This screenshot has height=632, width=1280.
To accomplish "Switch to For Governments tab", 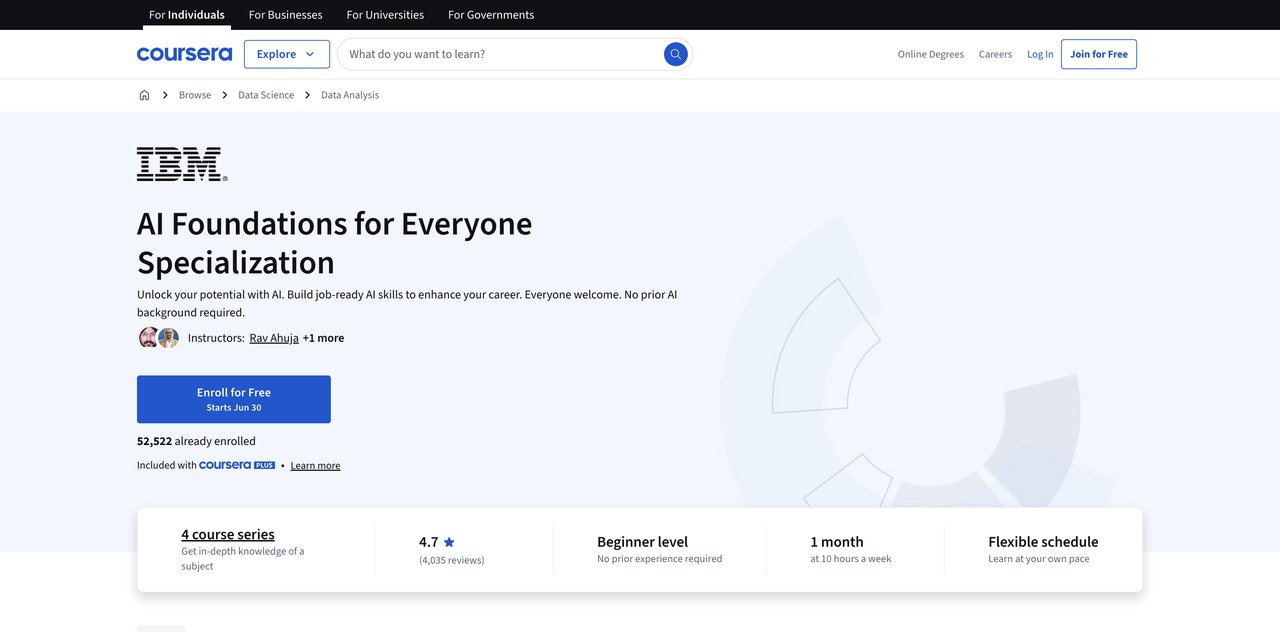I will tap(491, 15).
